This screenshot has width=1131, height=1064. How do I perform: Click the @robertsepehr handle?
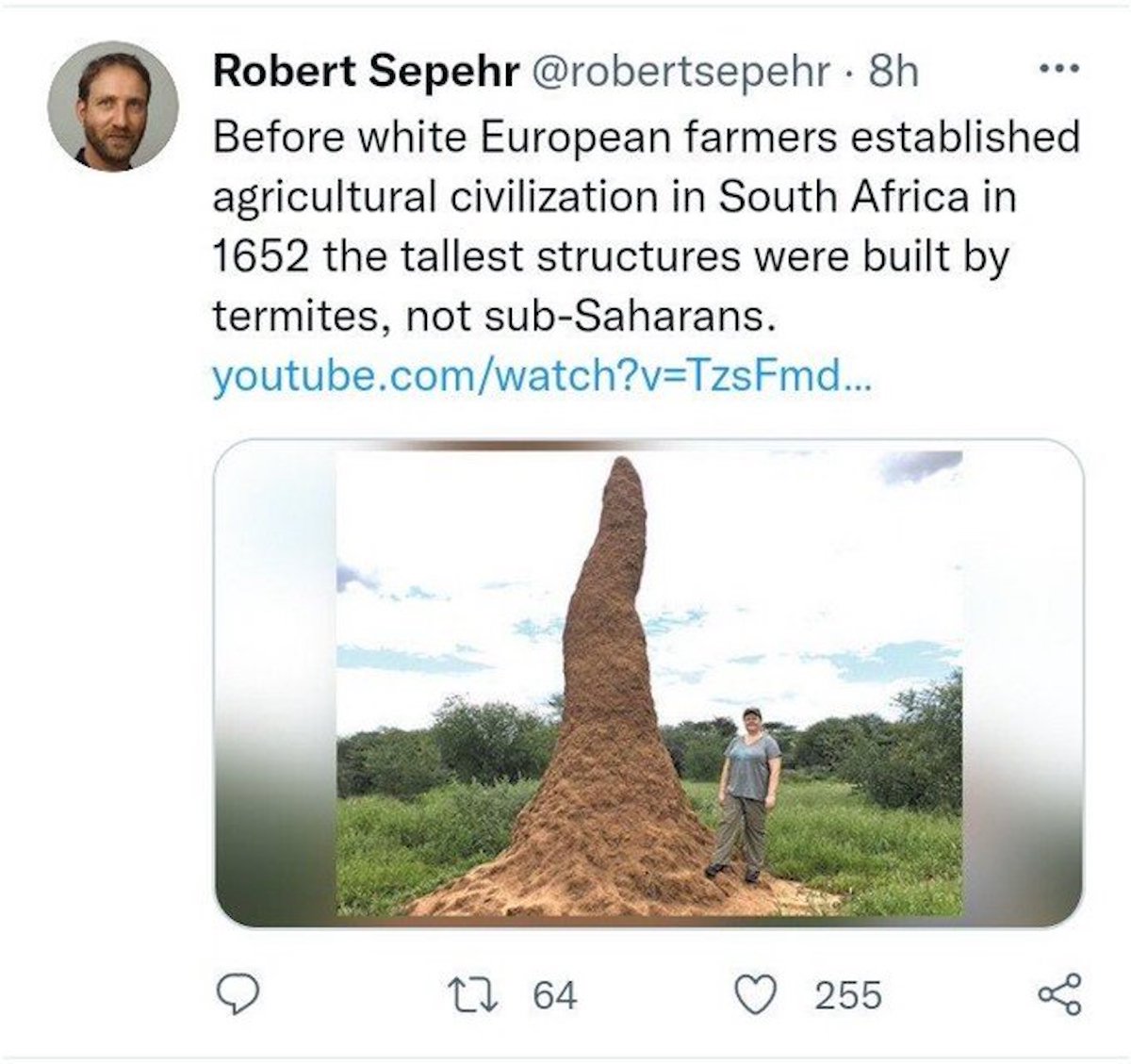point(682,71)
